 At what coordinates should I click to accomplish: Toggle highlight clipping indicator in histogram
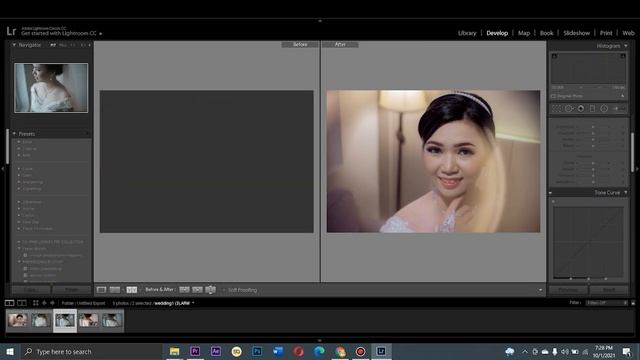click(623, 56)
